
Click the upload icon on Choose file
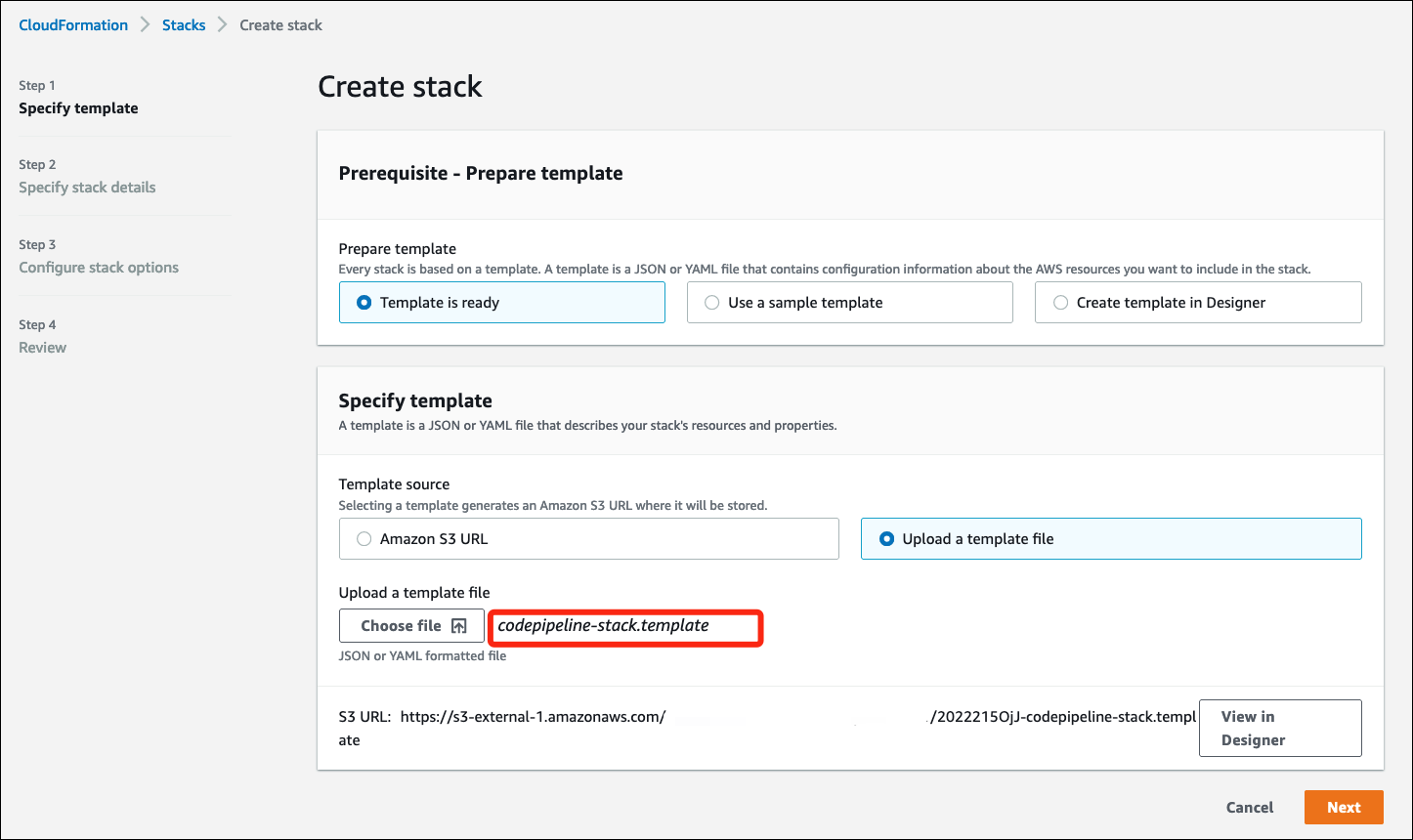pos(459,626)
